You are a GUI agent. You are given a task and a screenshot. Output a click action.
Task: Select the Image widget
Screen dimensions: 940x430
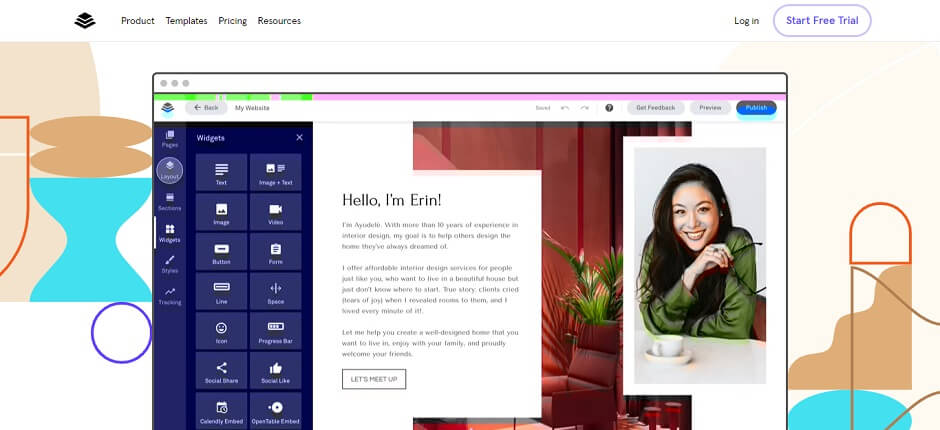[221, 212]
